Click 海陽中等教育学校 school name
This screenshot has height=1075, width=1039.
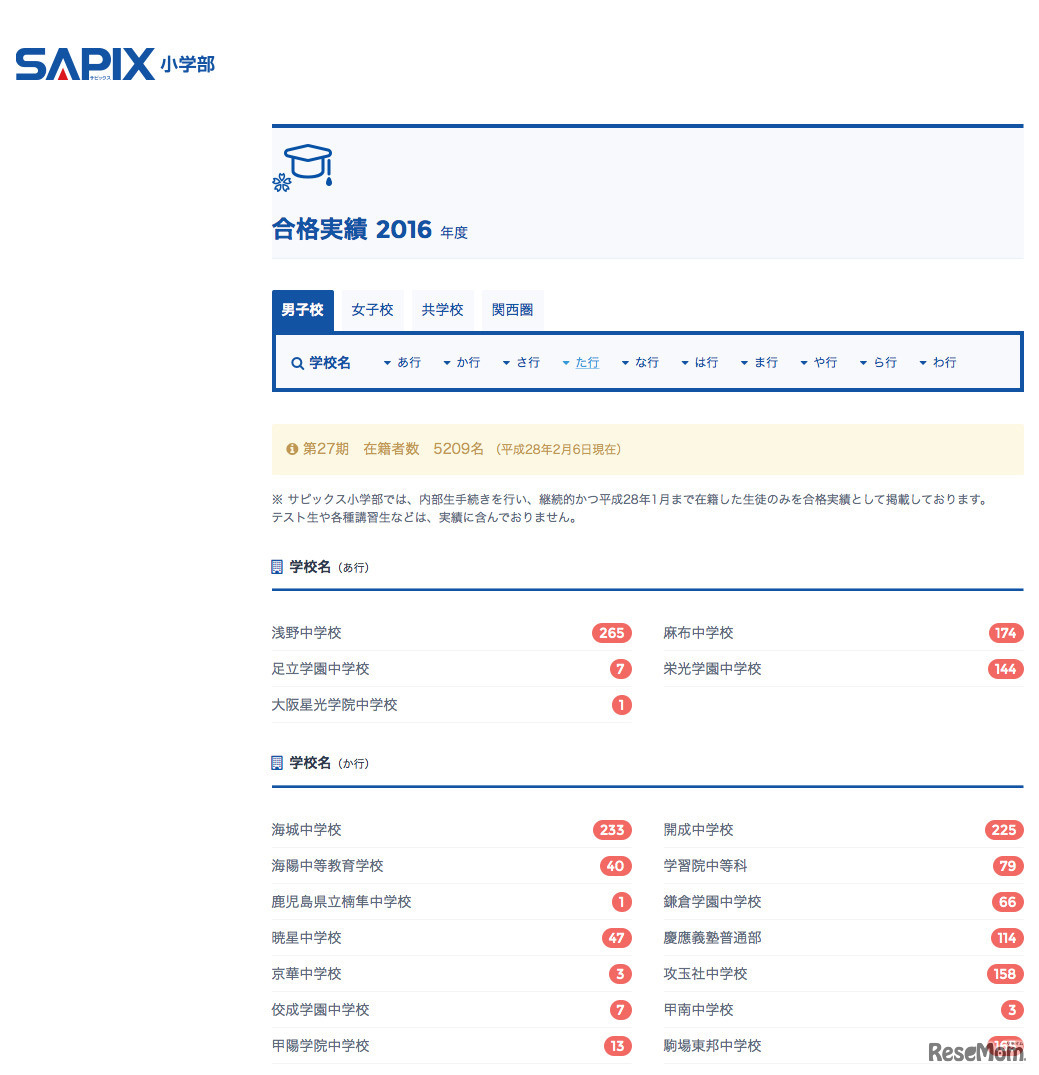pyautogui.click(x=327, y=866)
